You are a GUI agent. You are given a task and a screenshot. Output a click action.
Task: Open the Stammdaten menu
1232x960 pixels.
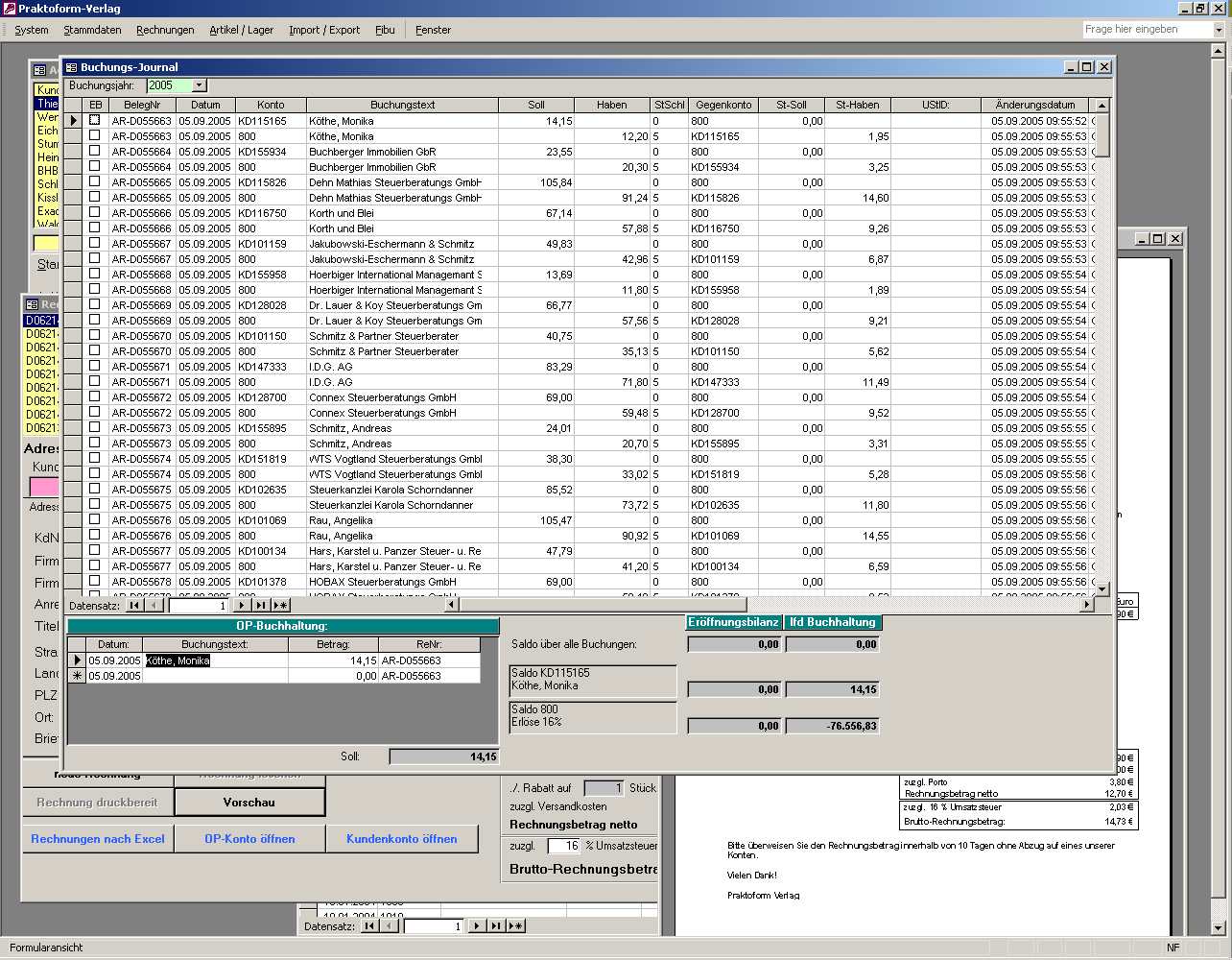click(92, 30)
